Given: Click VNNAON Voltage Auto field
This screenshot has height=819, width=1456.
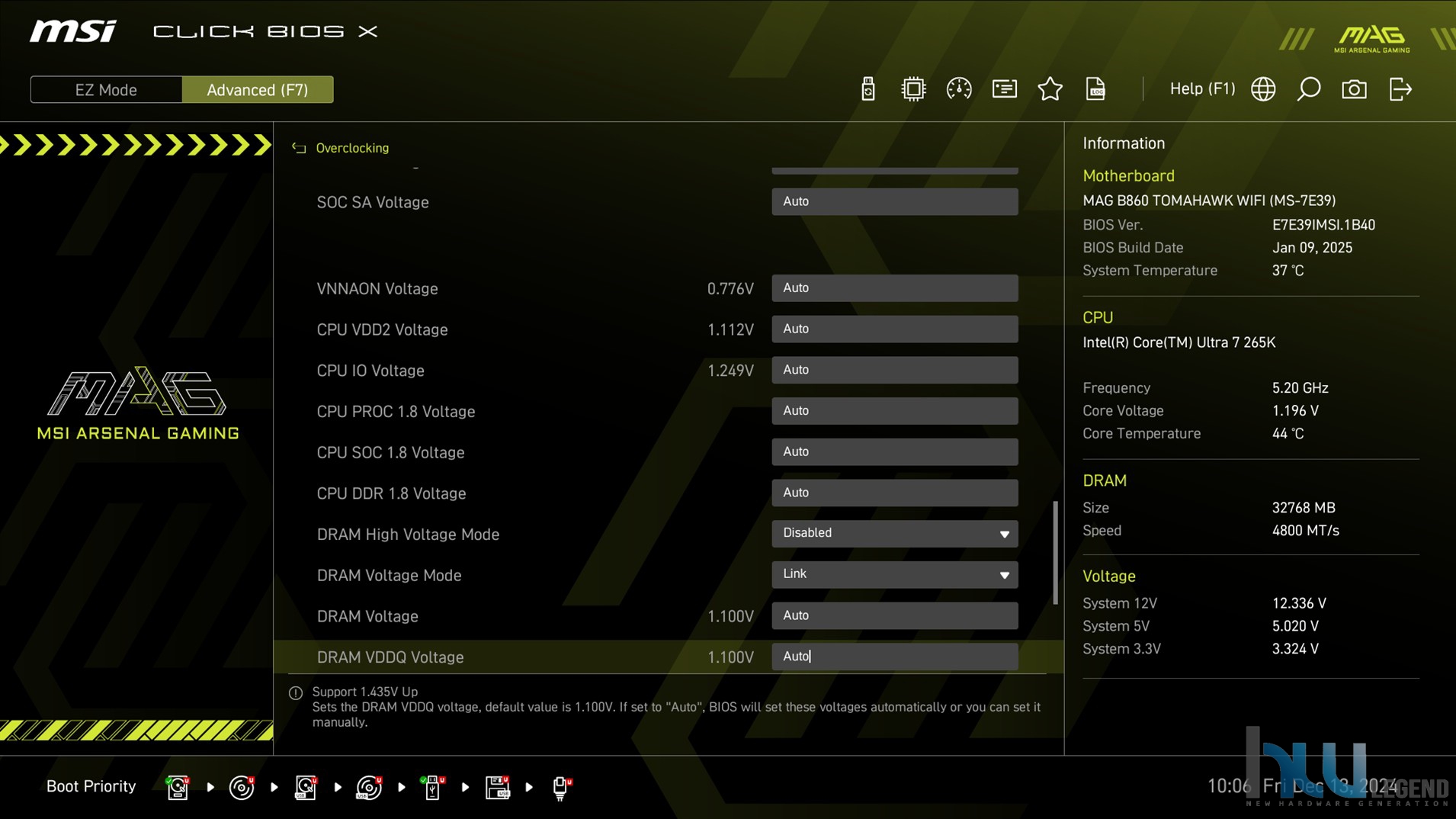Looking at the screenshot, I should coord(894,288).
